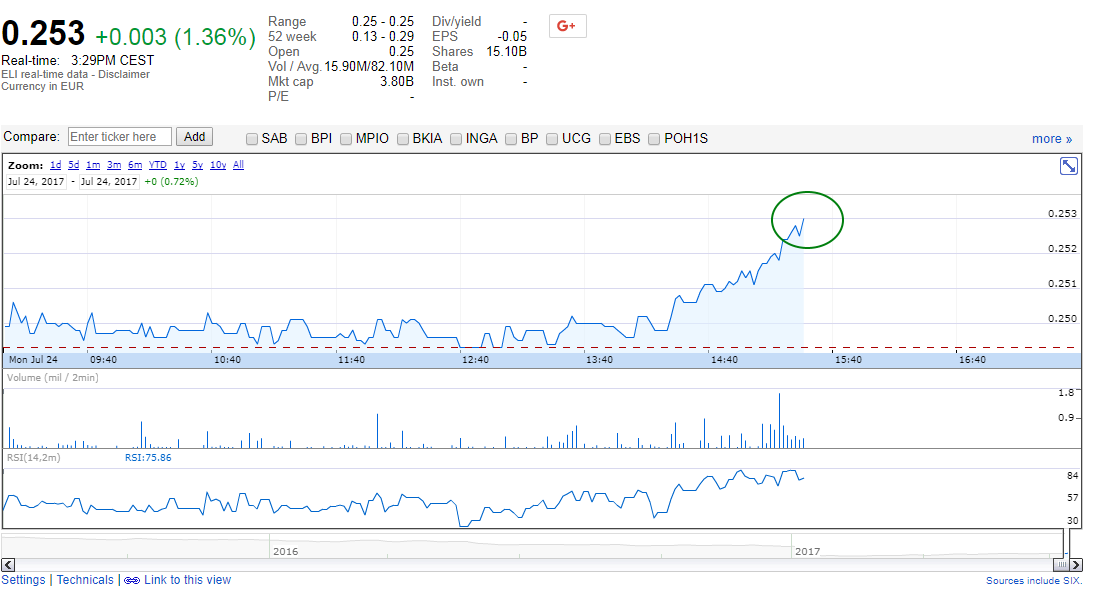
Task: Set chart zoom to 1d
Action: pos(56,165)
